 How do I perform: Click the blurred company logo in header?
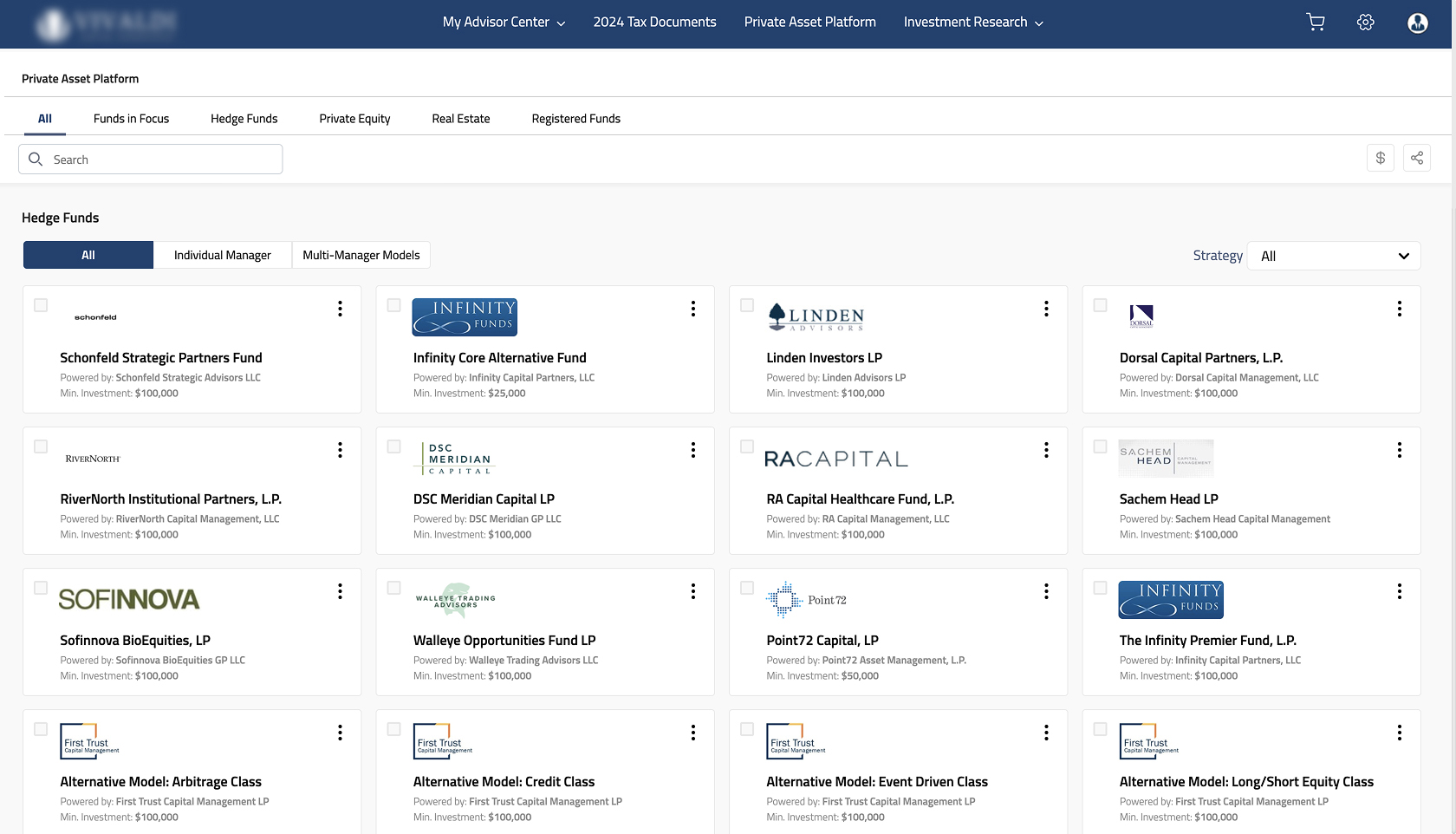tap(106, 24)
